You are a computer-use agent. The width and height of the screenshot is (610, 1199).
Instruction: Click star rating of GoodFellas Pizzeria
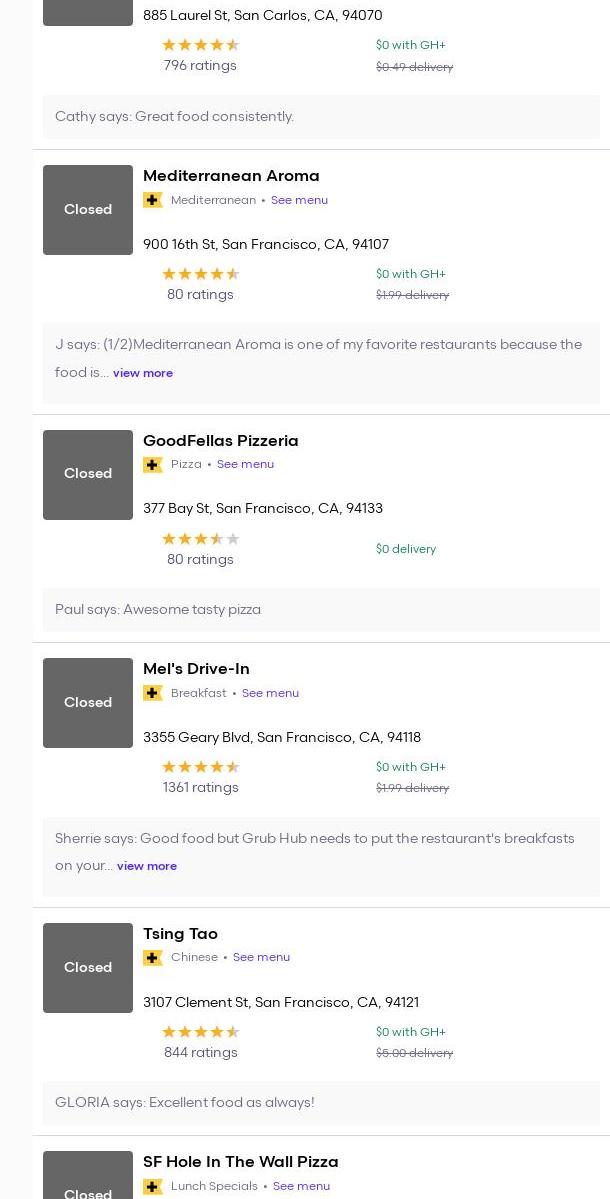[200, 539]
